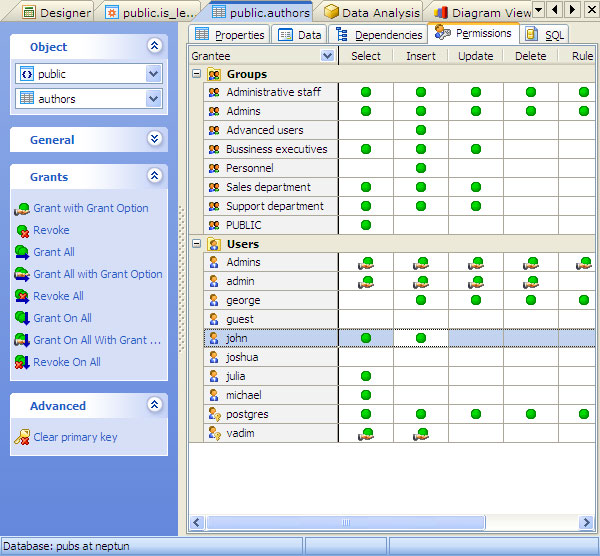Click the Revoke On All icon

point(22,363)
